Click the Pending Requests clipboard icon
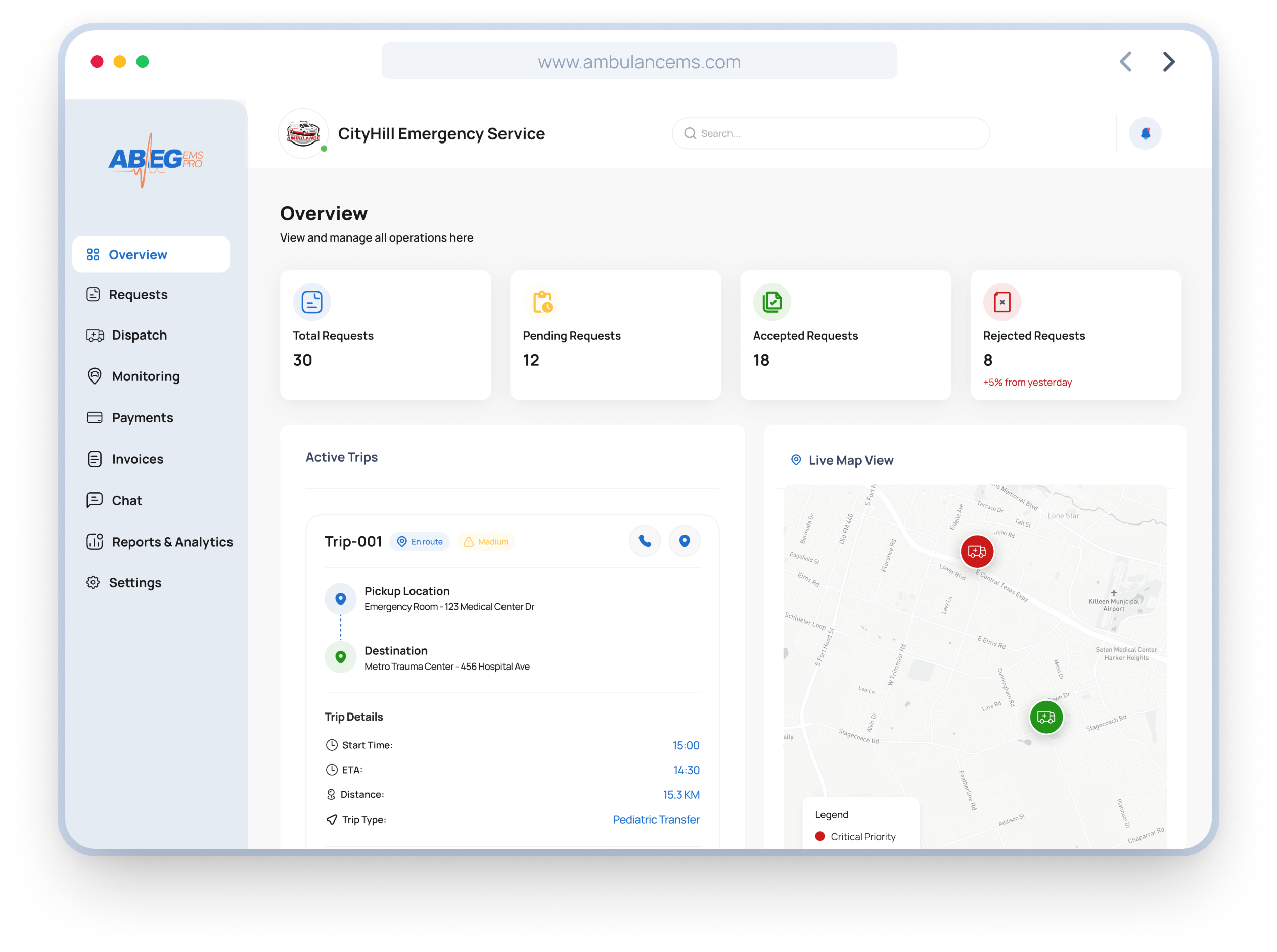The image size is (1277, 952). [x=542, y=302]
